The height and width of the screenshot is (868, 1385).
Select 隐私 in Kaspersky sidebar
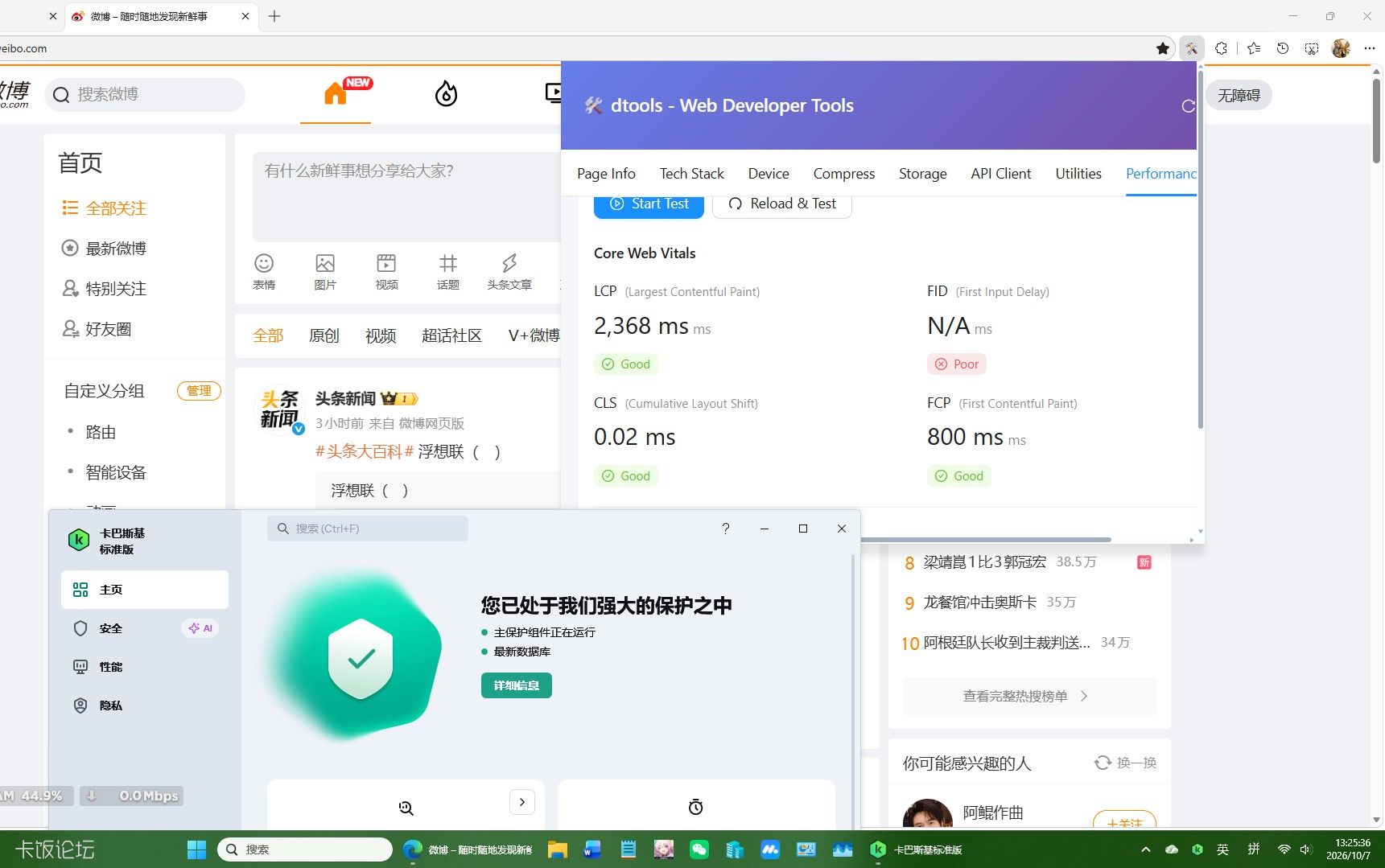coord(145,706)
